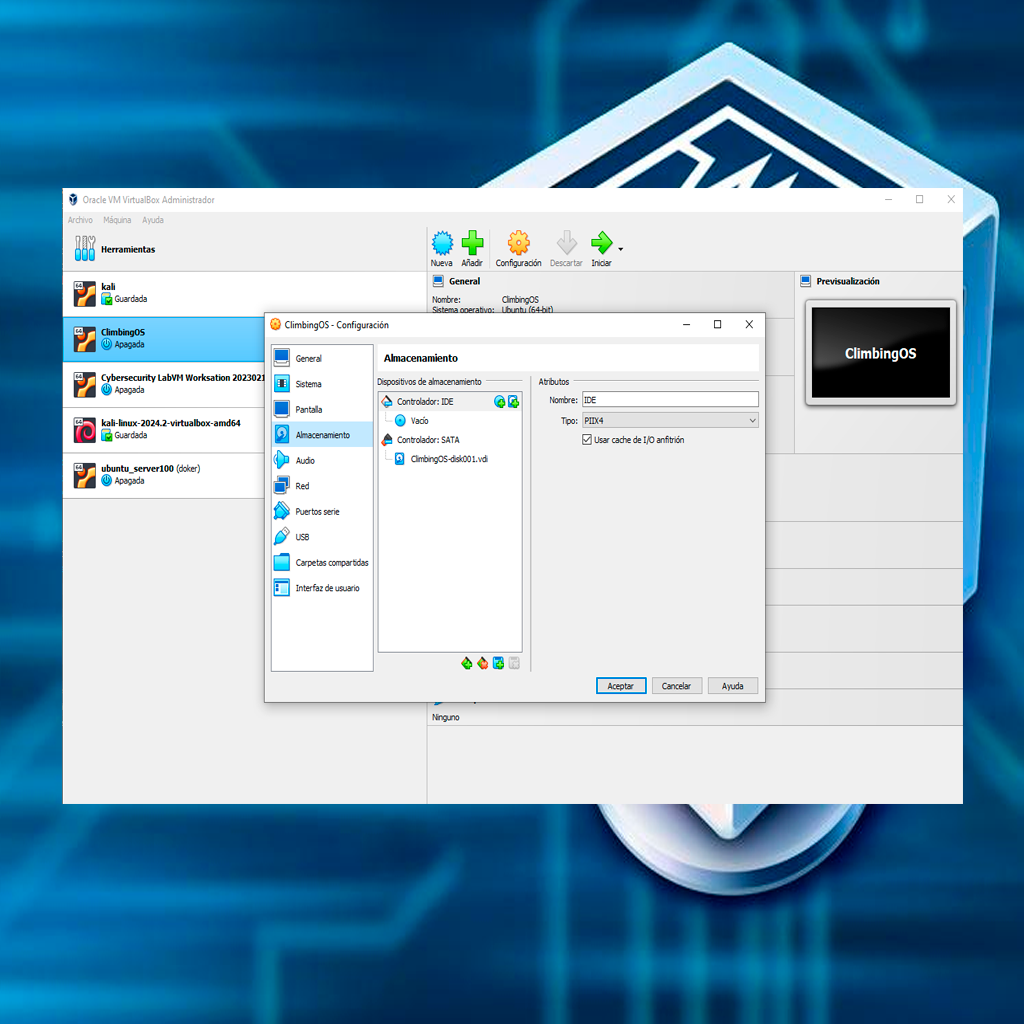
Task: Click the Previsualización panel monitor icon
Action: coord(805,281)
